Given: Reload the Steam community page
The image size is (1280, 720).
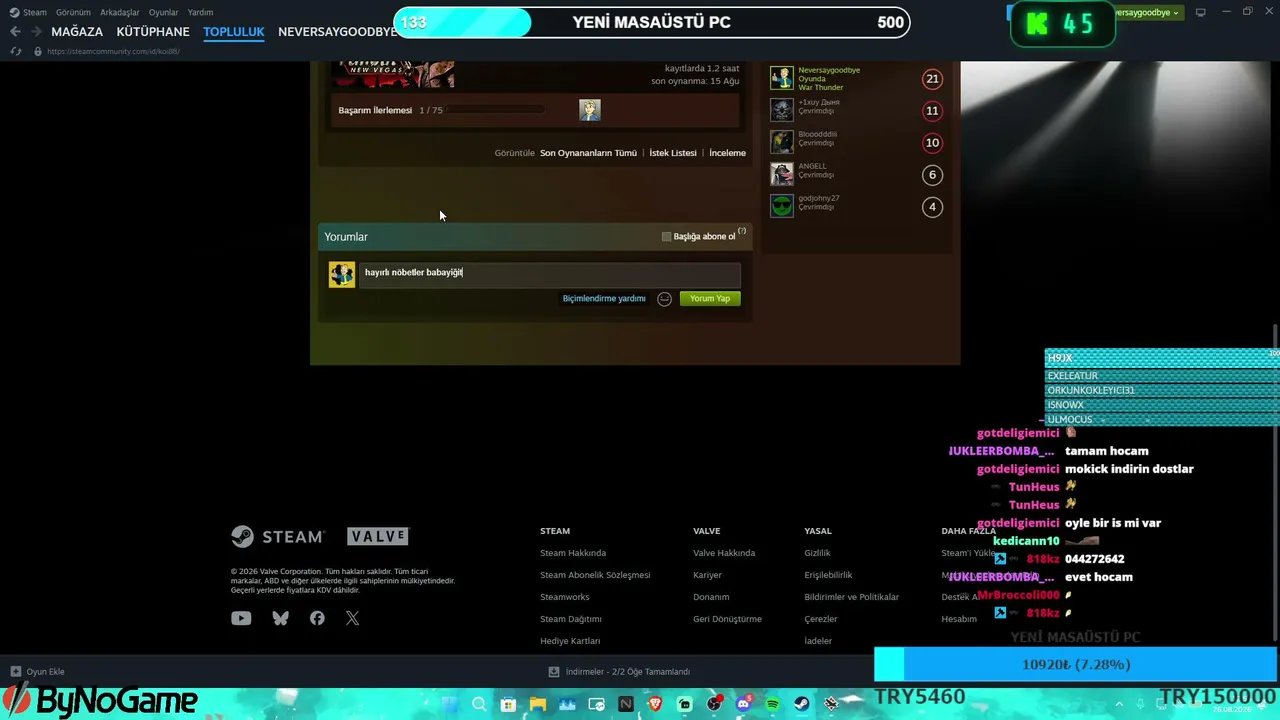Looking at the screenshot, I should (x=16, y=51).
